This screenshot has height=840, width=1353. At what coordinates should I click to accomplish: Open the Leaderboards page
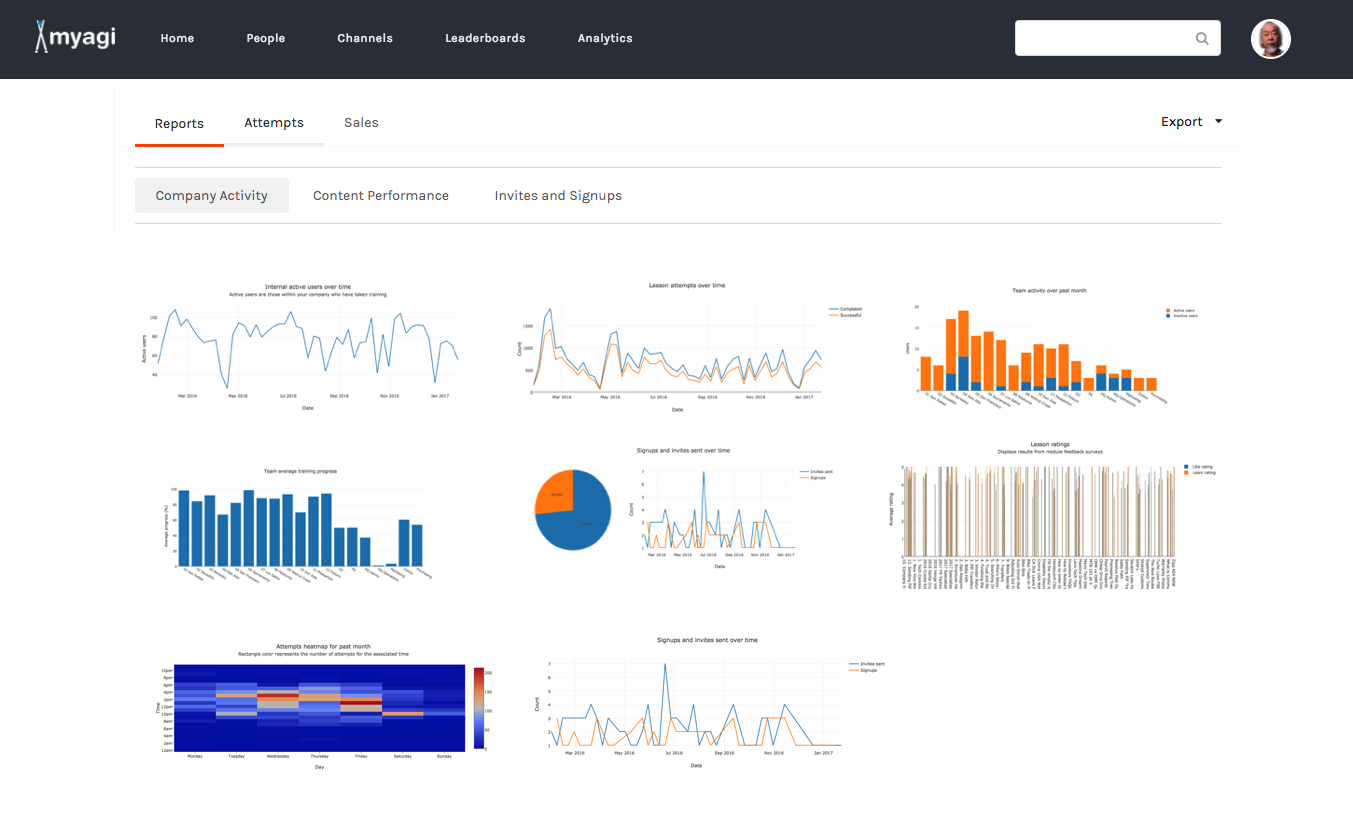(485, 38)
